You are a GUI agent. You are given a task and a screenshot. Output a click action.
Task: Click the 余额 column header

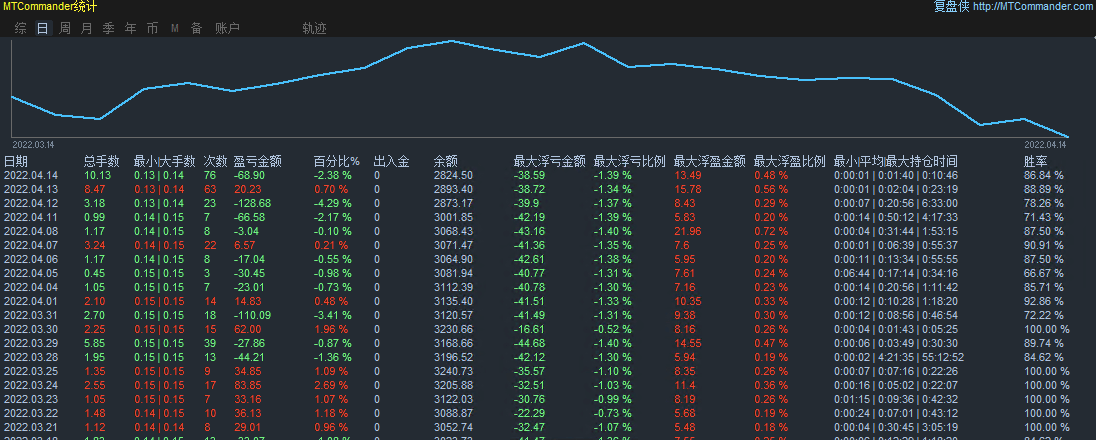[446, 162]
